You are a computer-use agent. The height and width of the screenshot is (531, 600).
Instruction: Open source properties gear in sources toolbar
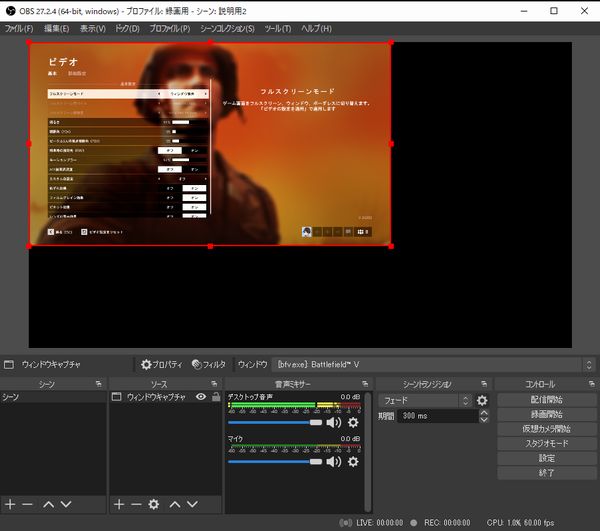tap(154, 504)
